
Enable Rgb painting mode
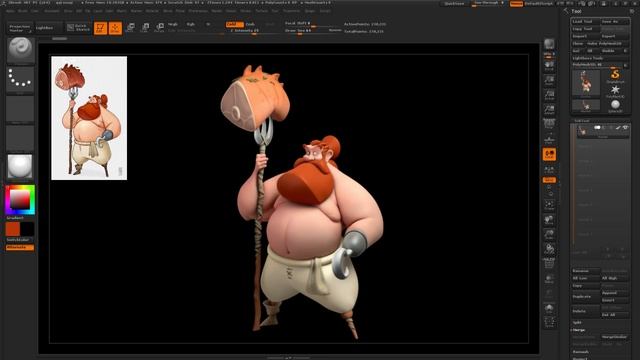191,24
